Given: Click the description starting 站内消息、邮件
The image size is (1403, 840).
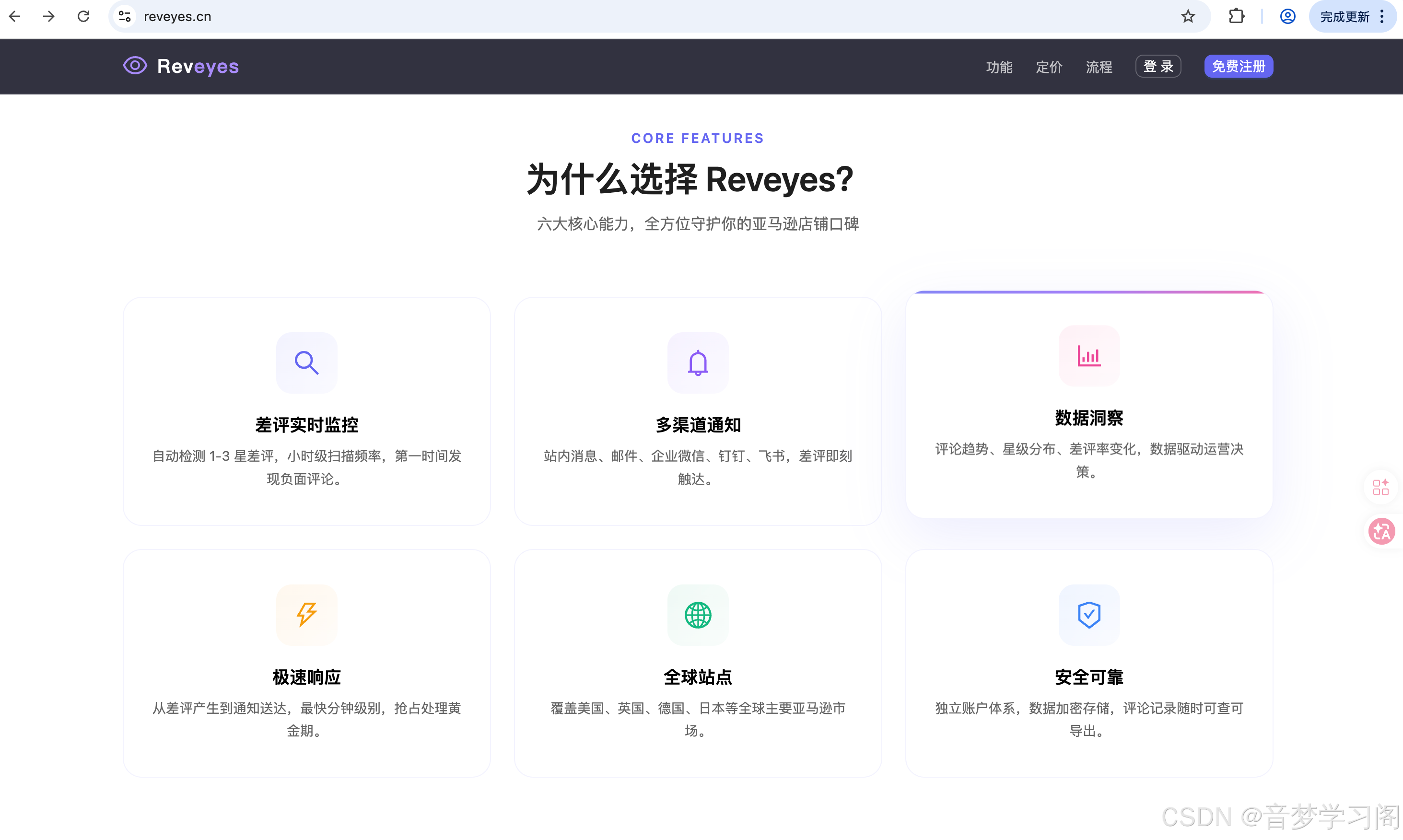Looking at the screenshot, I should click(x=698, y=467).
